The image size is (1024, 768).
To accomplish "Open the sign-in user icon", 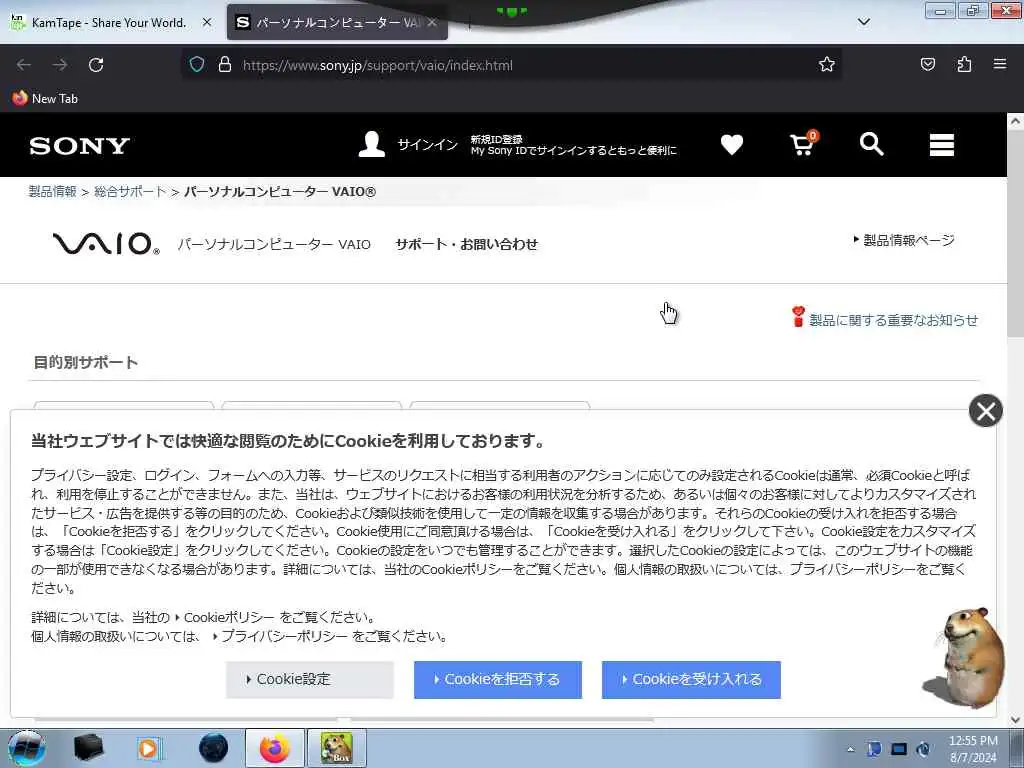I will coord(372,144).
